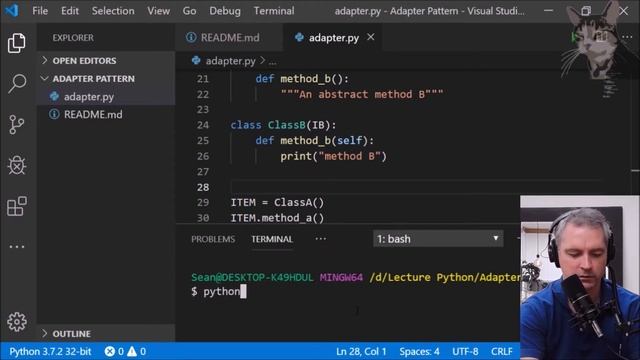
Task: Click the terminal prompt after python
Action: tap(243, 291)
